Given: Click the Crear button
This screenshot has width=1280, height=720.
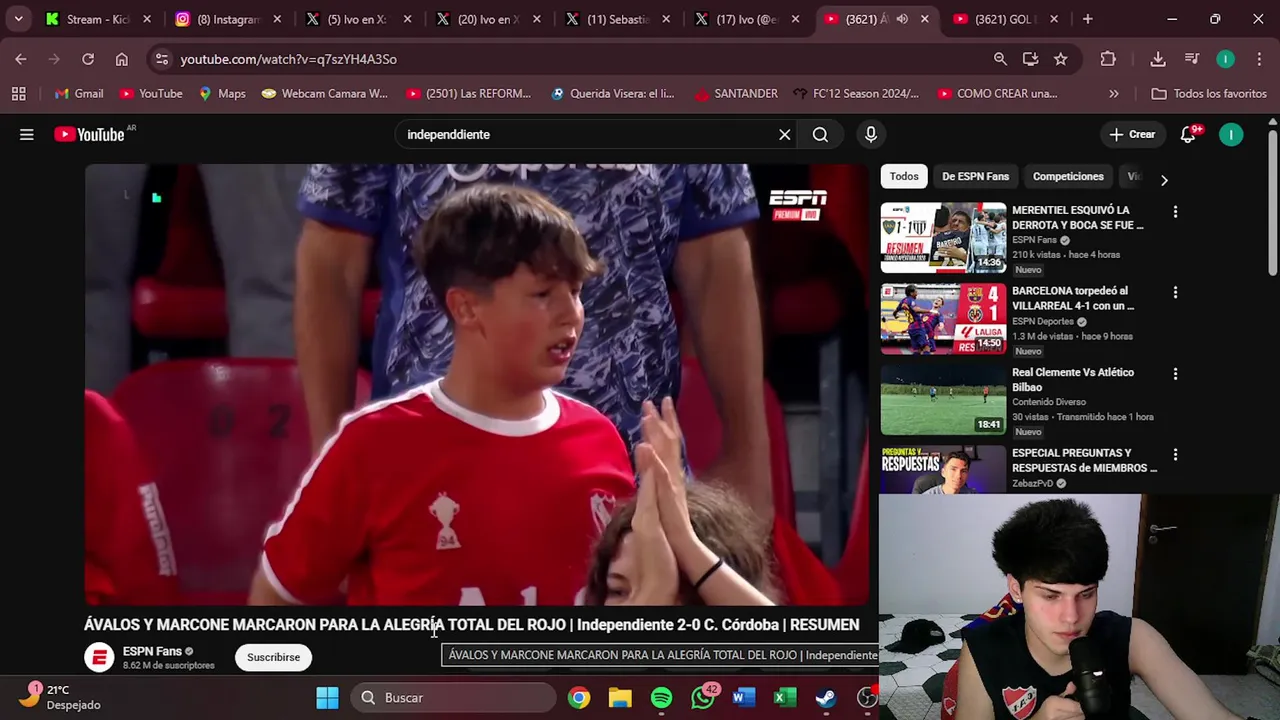Looking at the screenshot, I should (1131, 134).
